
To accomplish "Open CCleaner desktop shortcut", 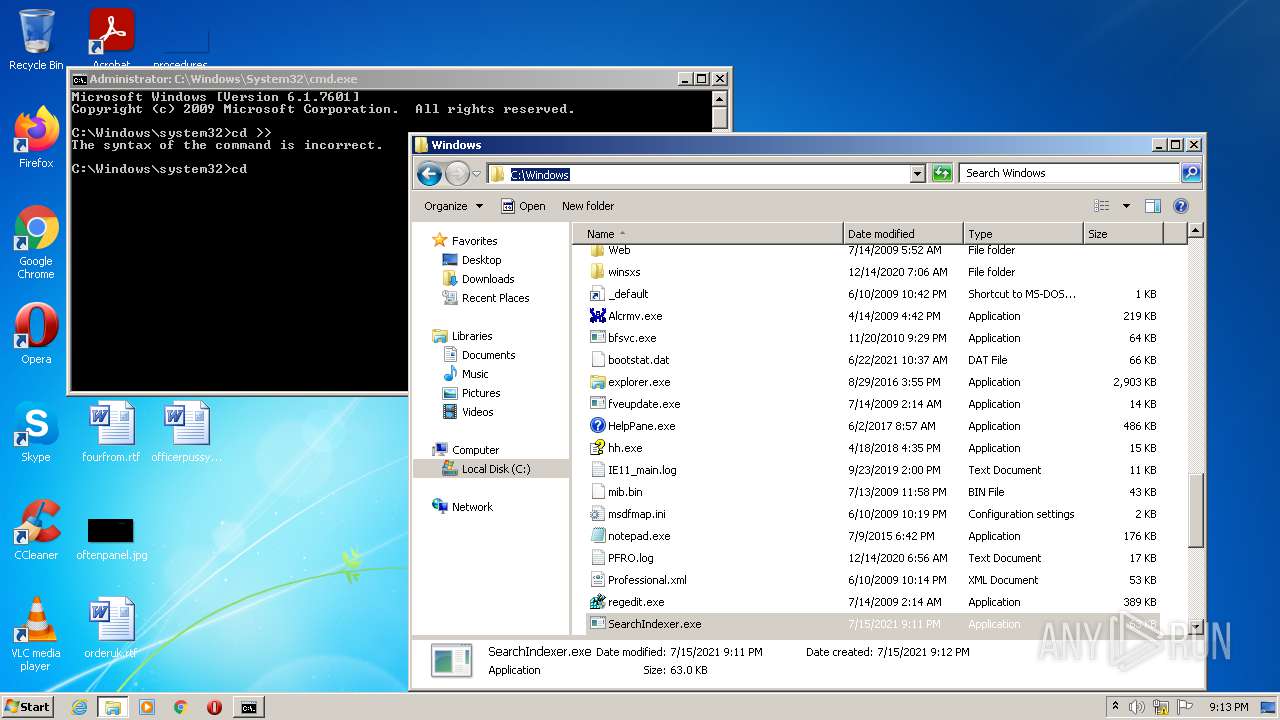I will pos(36,530).
